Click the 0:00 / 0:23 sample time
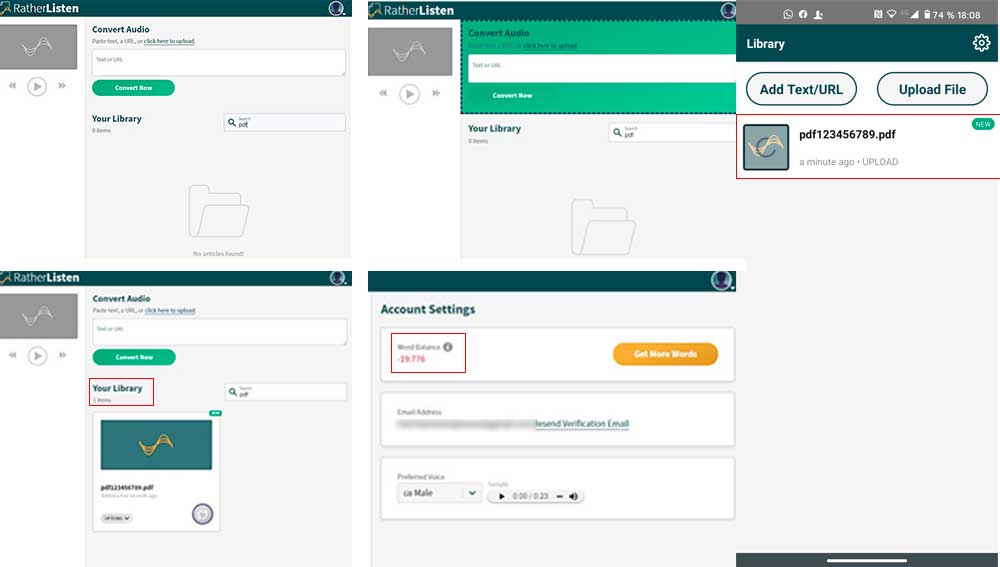 (530, 496)
